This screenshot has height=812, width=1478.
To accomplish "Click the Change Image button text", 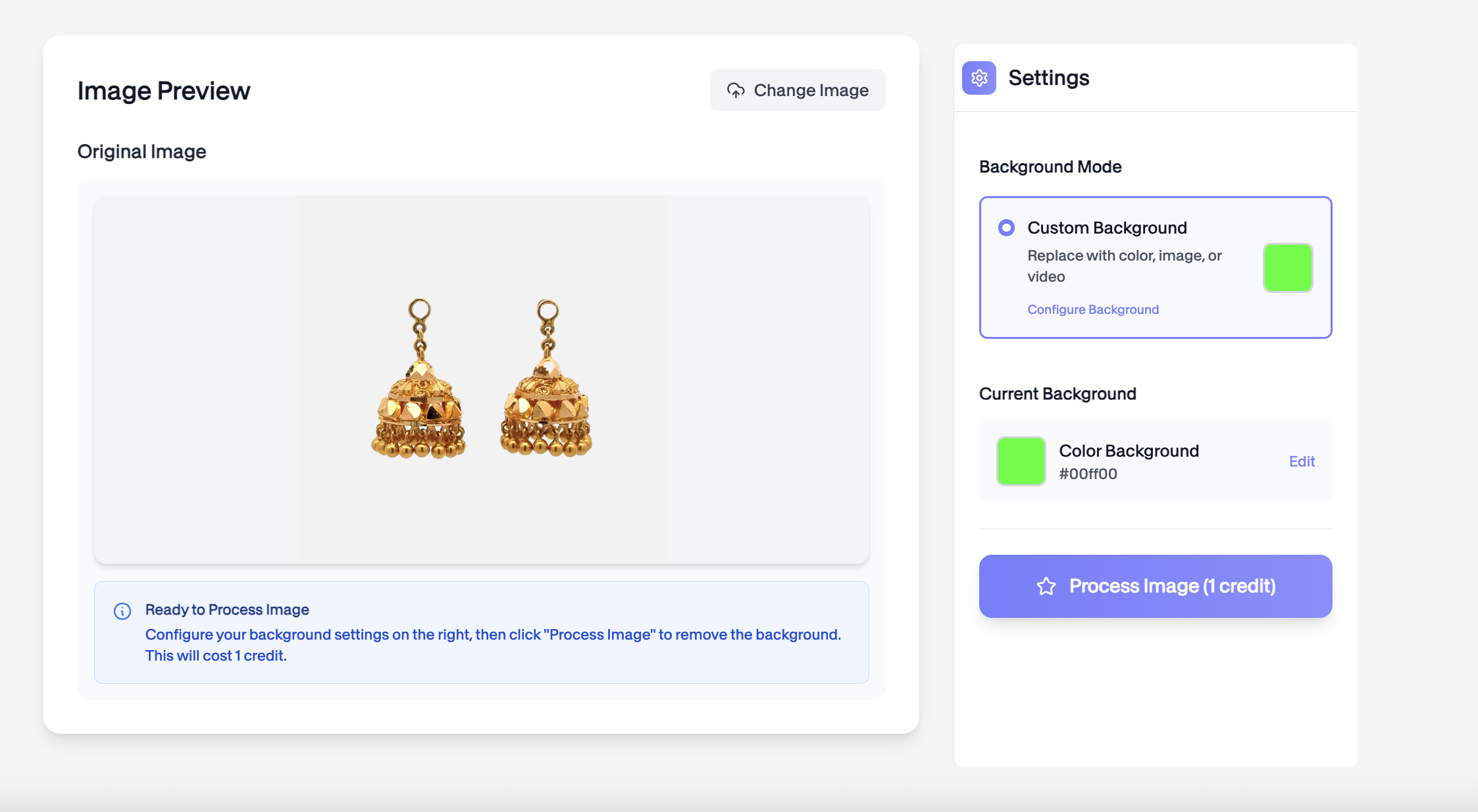I will 811,90.
